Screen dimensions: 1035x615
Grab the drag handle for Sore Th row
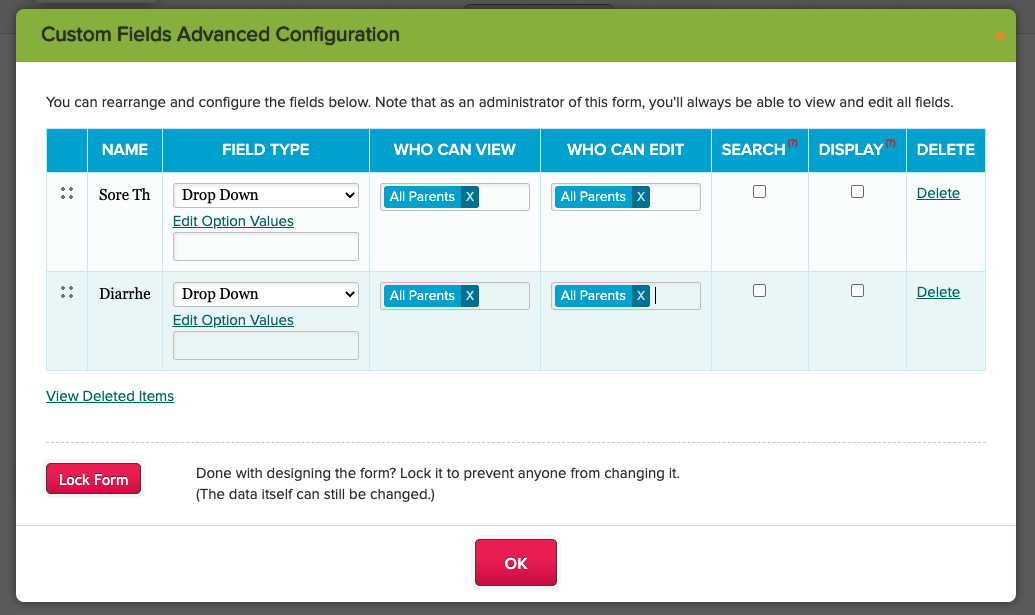tap(67, 193)
